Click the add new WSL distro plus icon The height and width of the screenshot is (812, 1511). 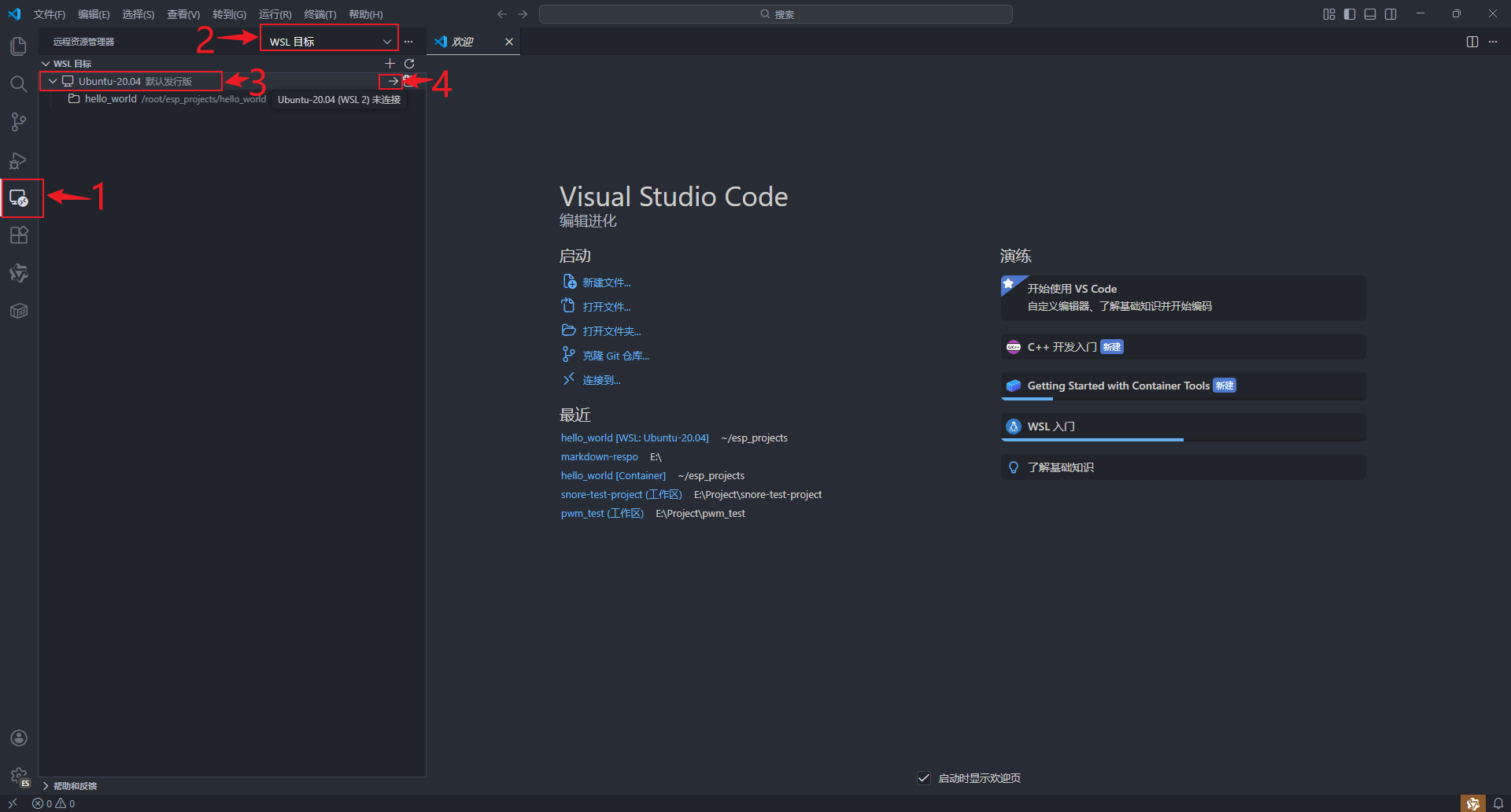(390, 63)
